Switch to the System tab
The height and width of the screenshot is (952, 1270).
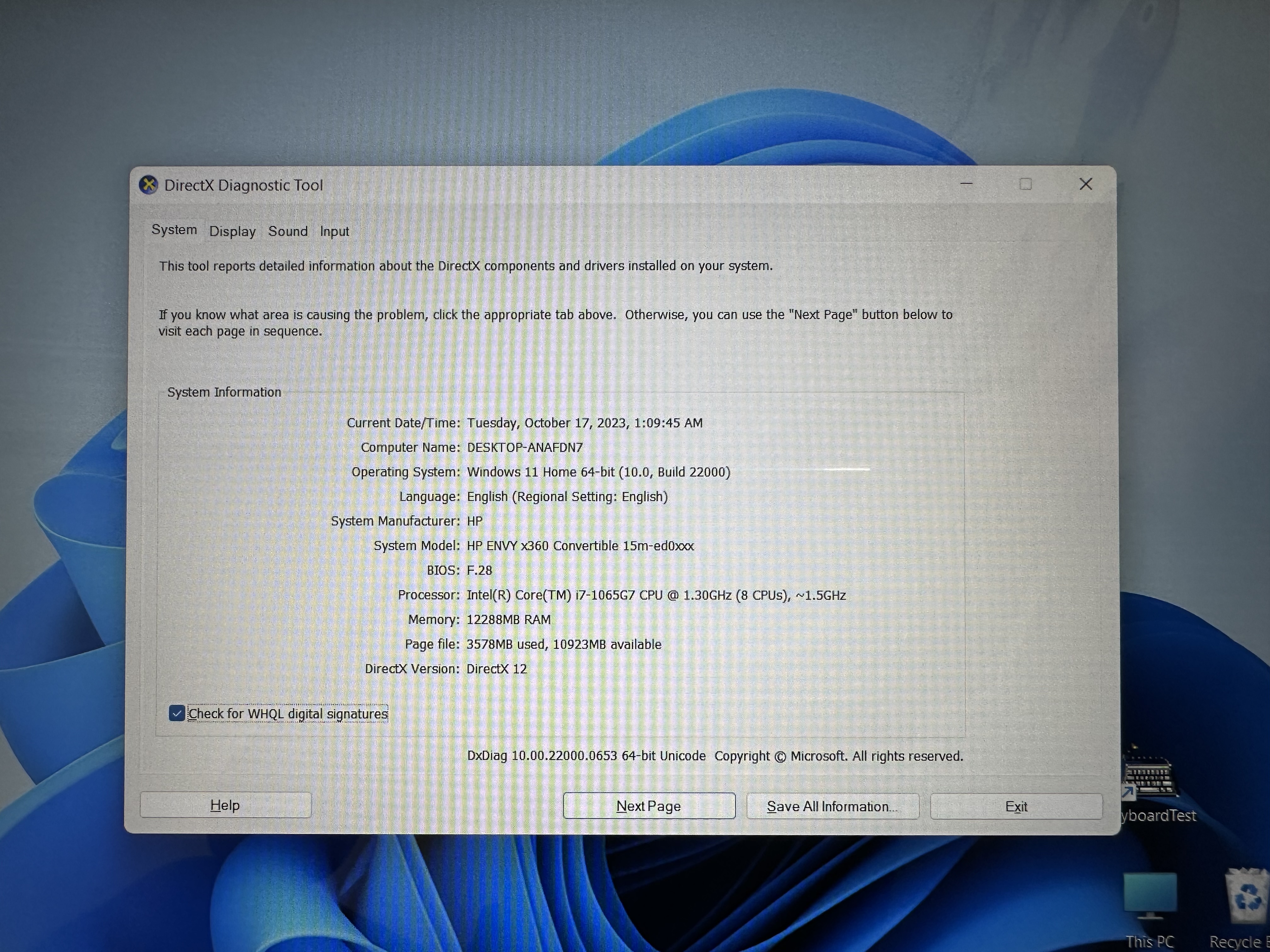pyautogui.click(x=174, y=230)
